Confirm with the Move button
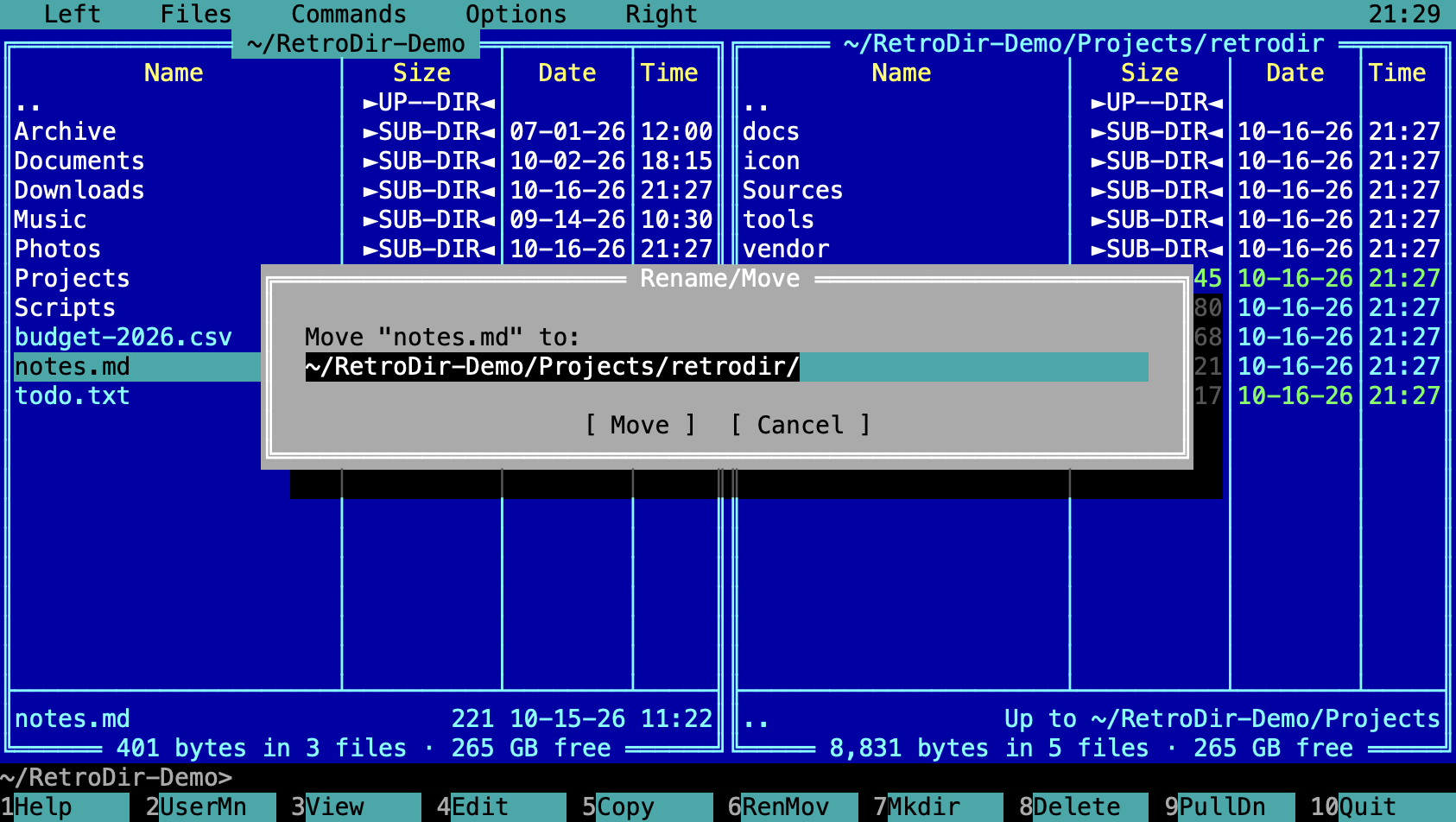This screenshot has width=1456, height=822. click(640, 425)
